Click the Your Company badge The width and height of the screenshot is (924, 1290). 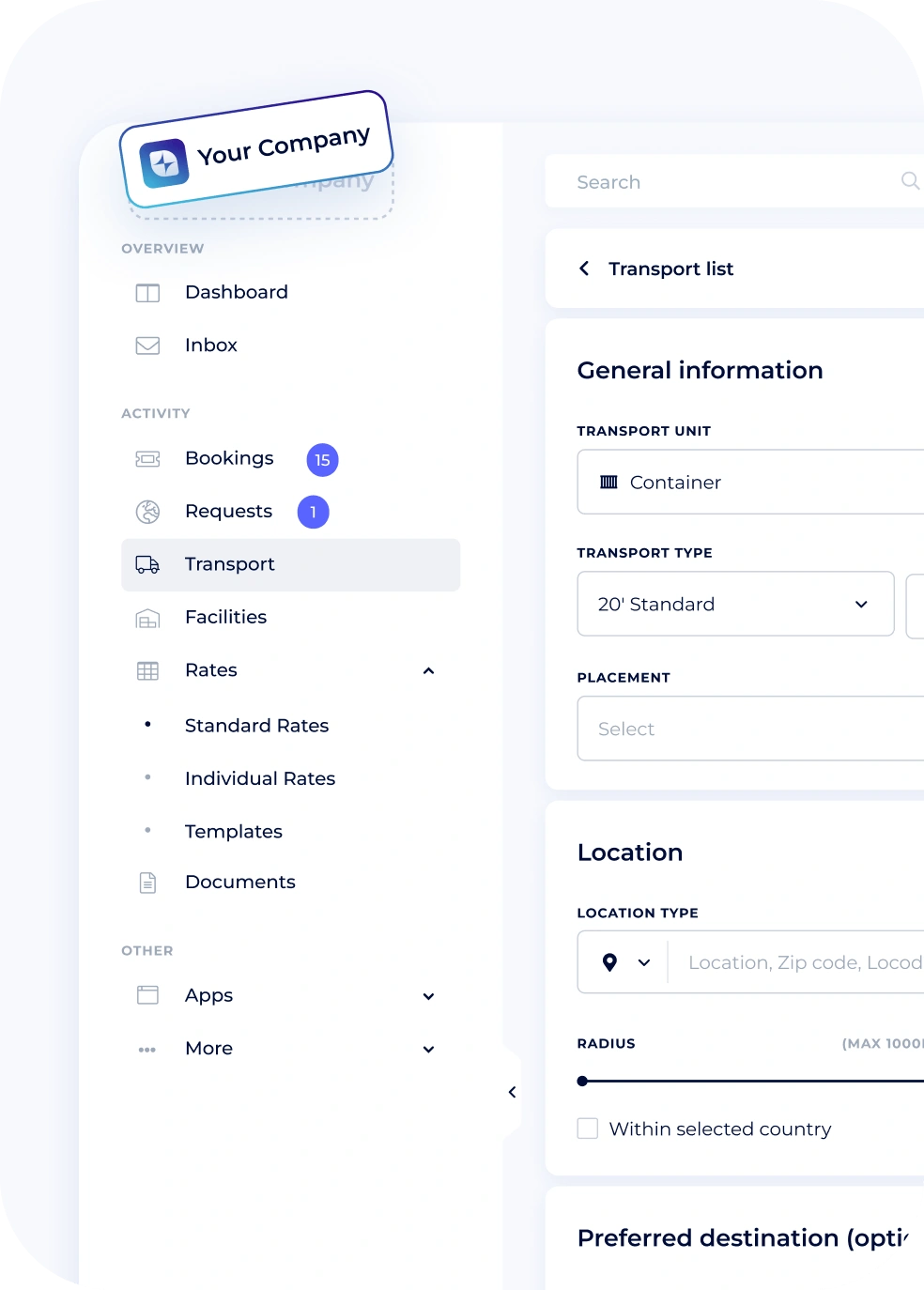tap(256, 150)
